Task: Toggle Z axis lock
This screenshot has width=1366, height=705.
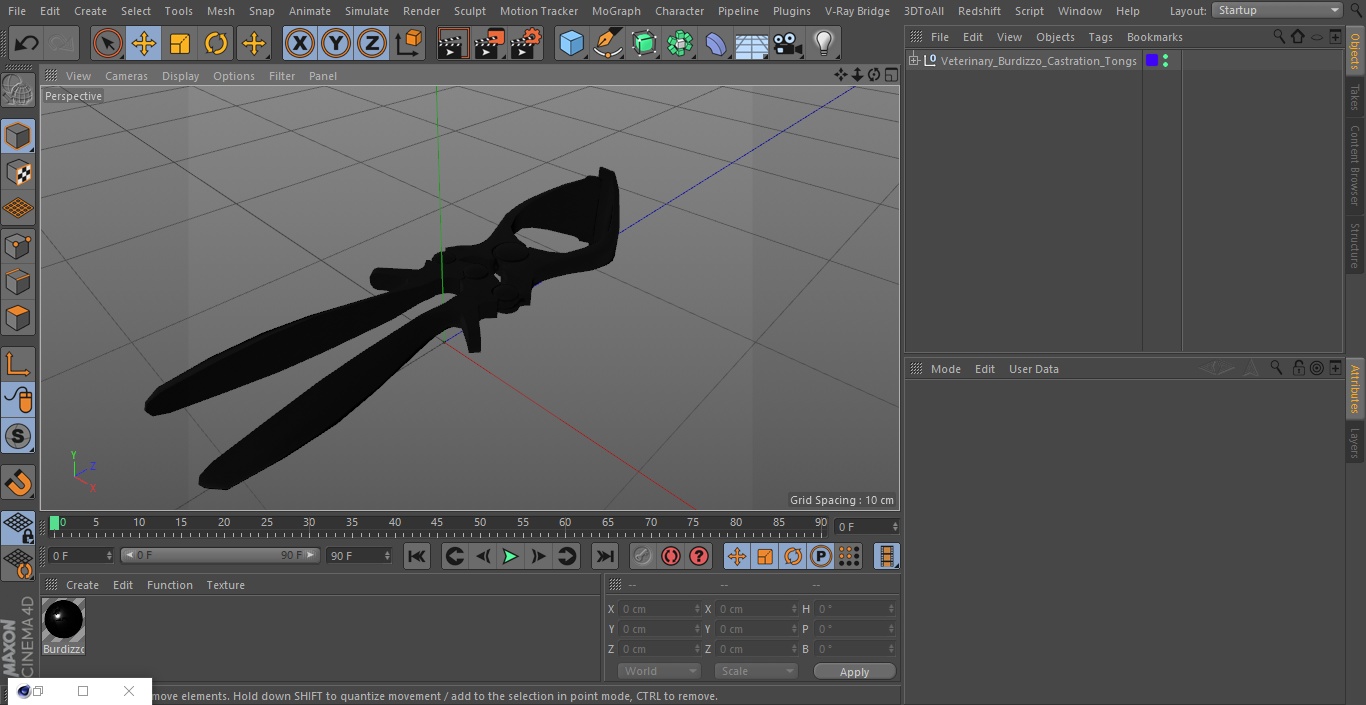Action: 372,43
